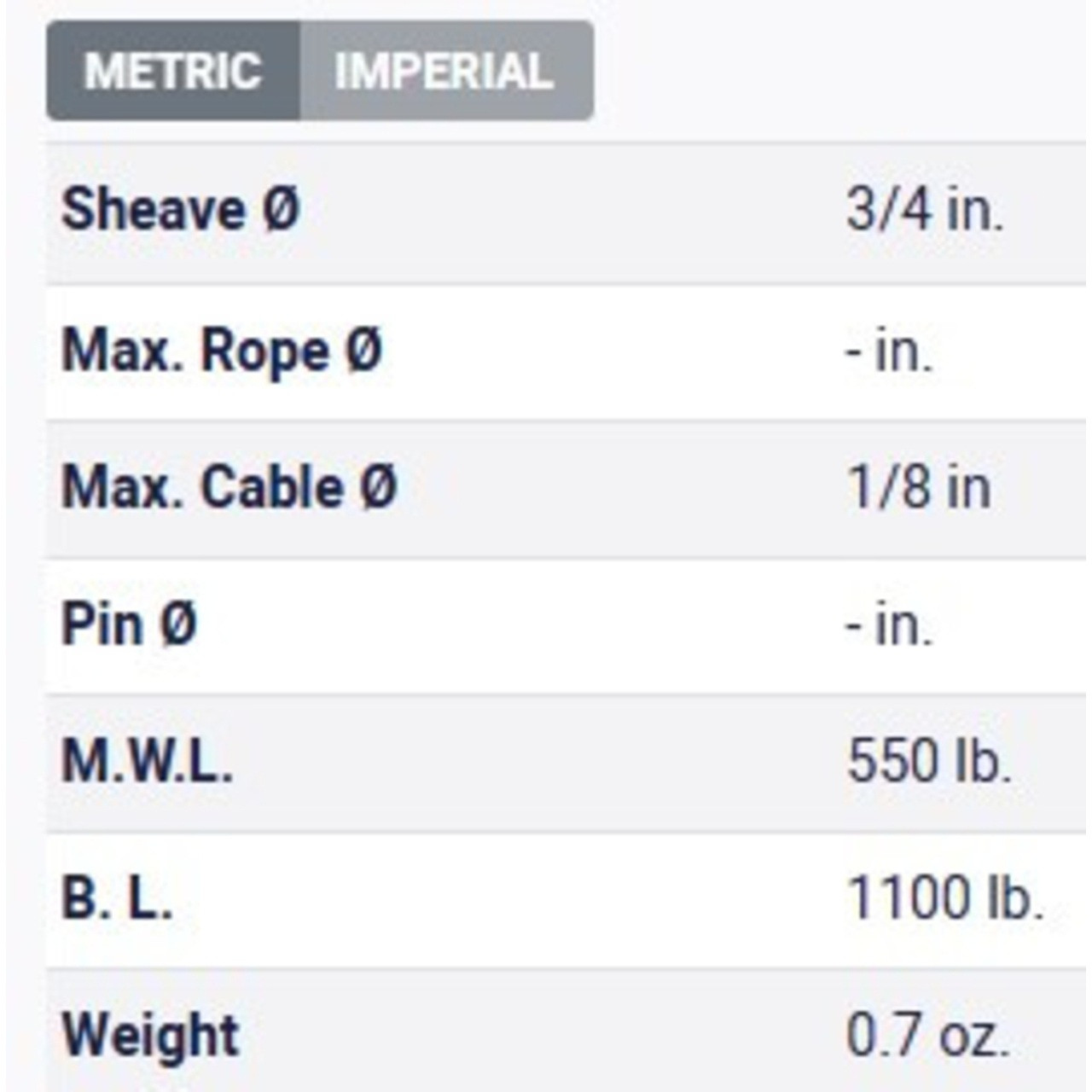Switch units to METRIC
The image size is (1092, 1092).
pos(173,71)
